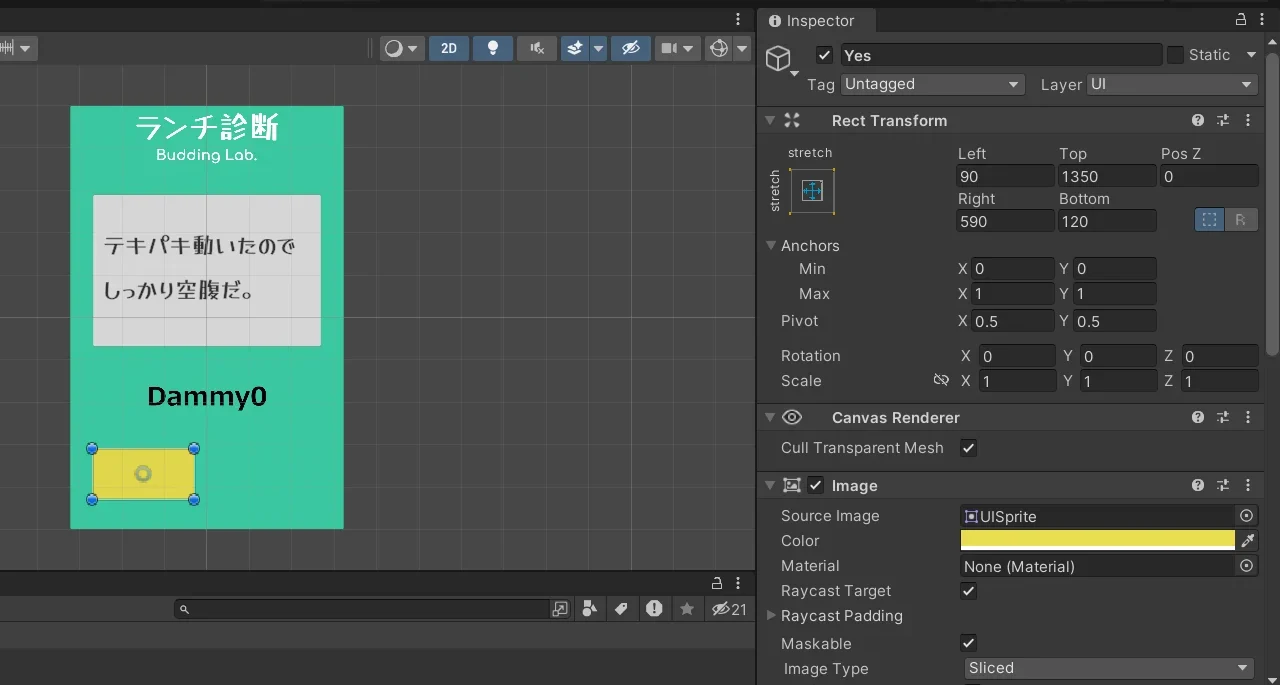The image size is (1280, 685).
Task: Open Rect Transform presets
Action: 1223,120
